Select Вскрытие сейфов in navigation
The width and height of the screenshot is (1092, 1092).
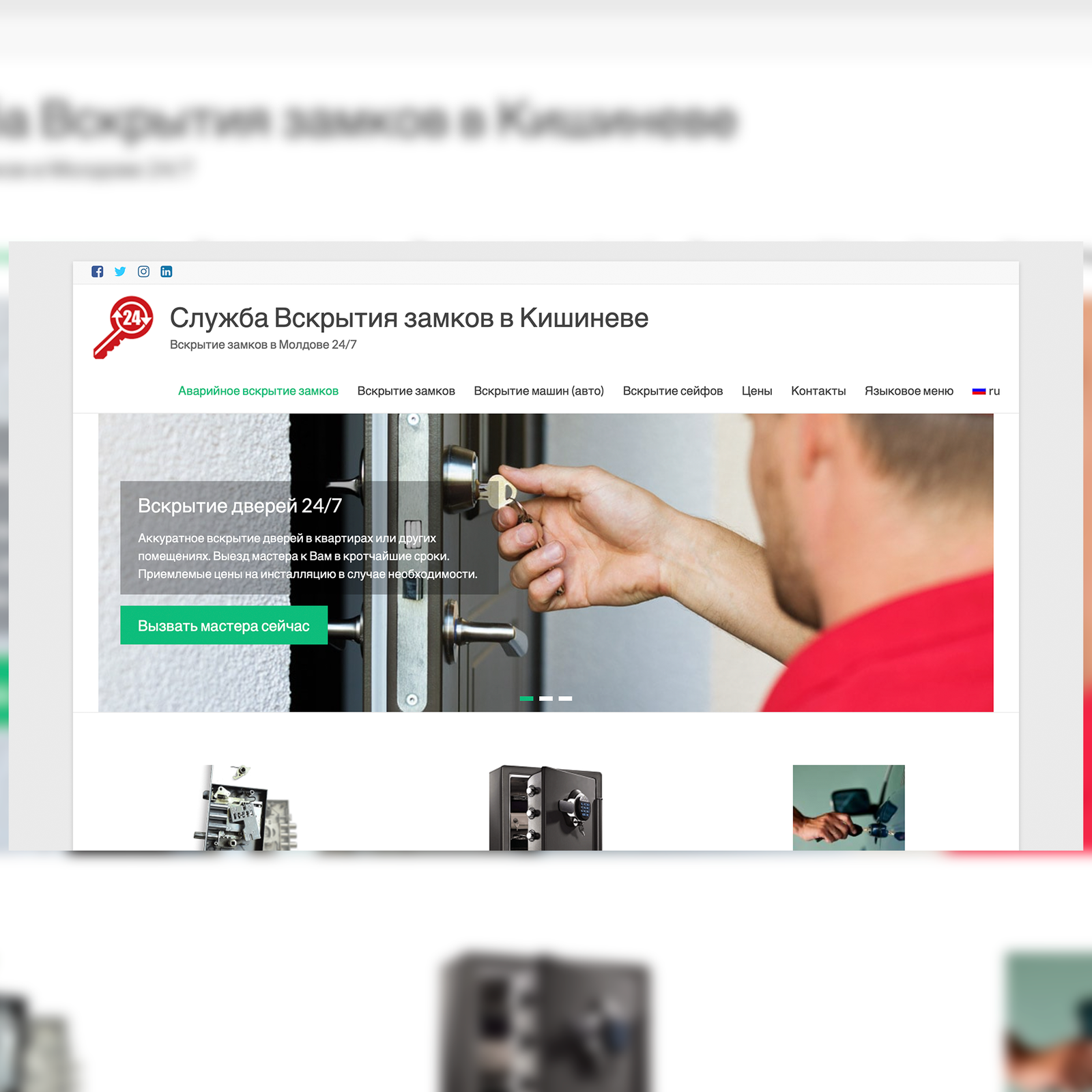pyautogui.click(x=672, y=391)
